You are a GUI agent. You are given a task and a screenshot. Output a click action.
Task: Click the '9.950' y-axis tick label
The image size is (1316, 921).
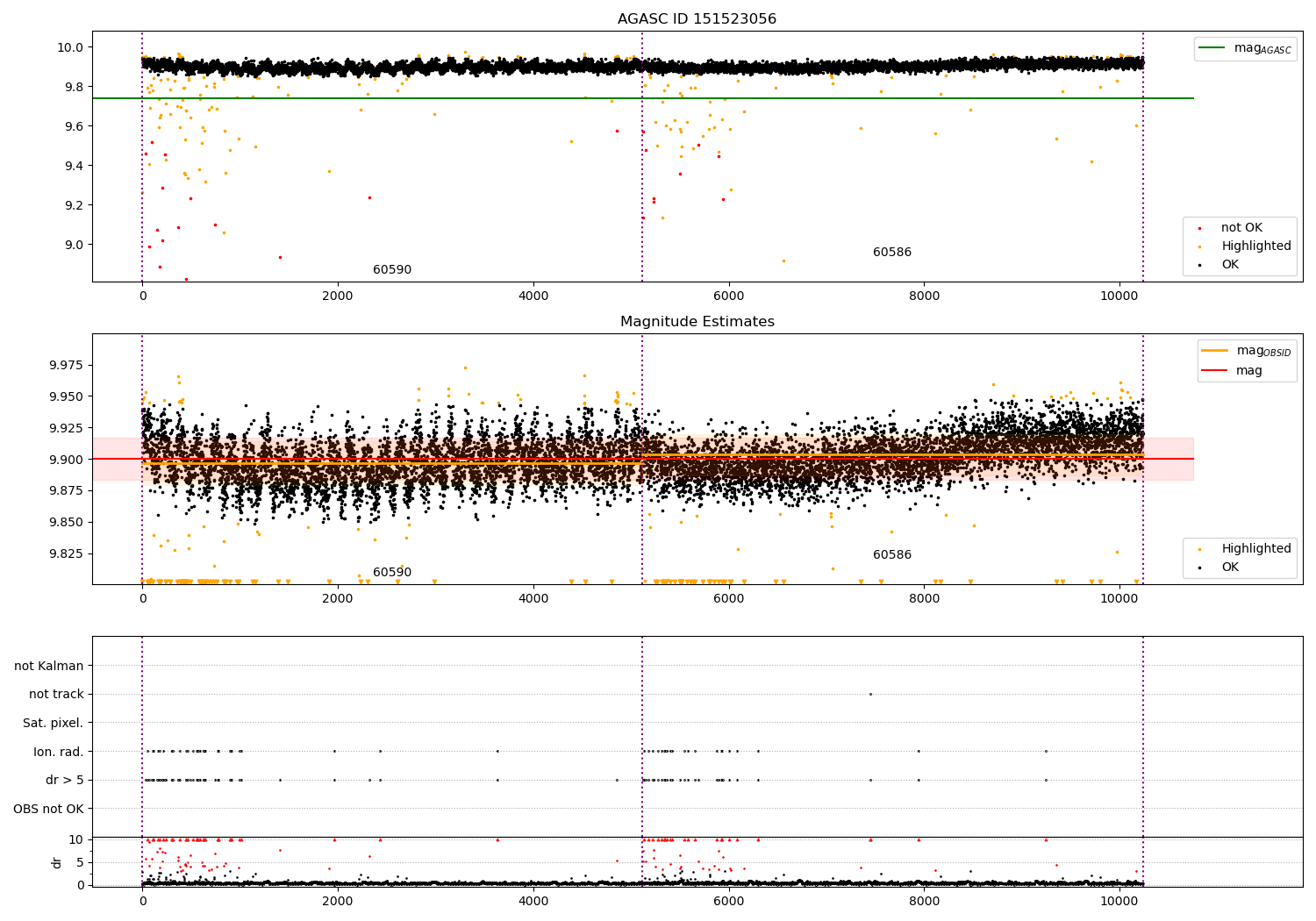[x=67, y=396]
